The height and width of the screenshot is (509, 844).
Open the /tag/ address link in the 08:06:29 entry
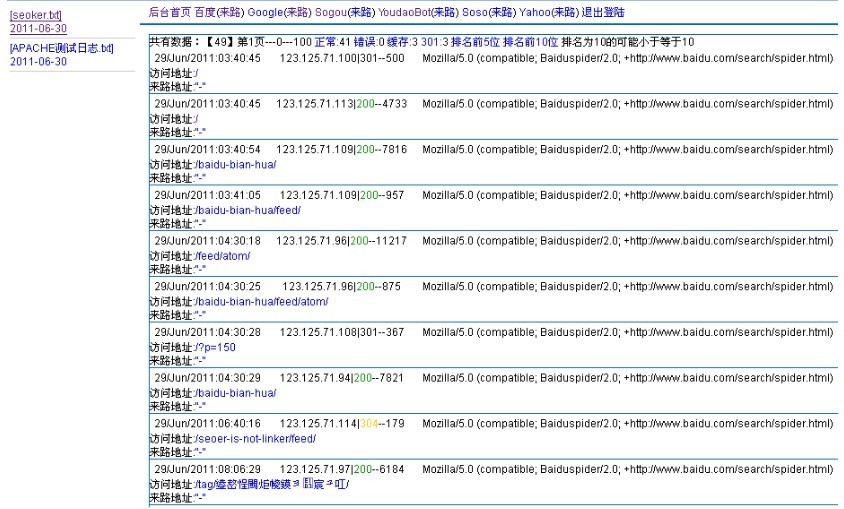[271, 484]
